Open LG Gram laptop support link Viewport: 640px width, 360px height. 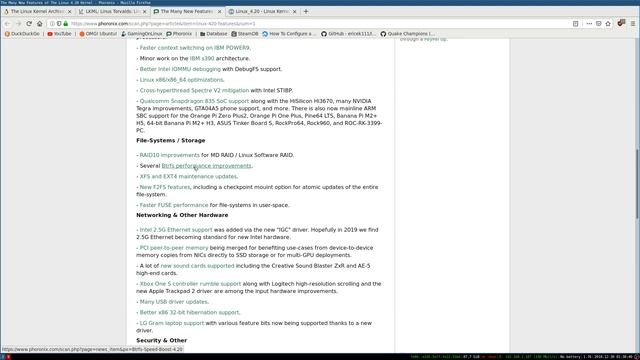[171, 323]
